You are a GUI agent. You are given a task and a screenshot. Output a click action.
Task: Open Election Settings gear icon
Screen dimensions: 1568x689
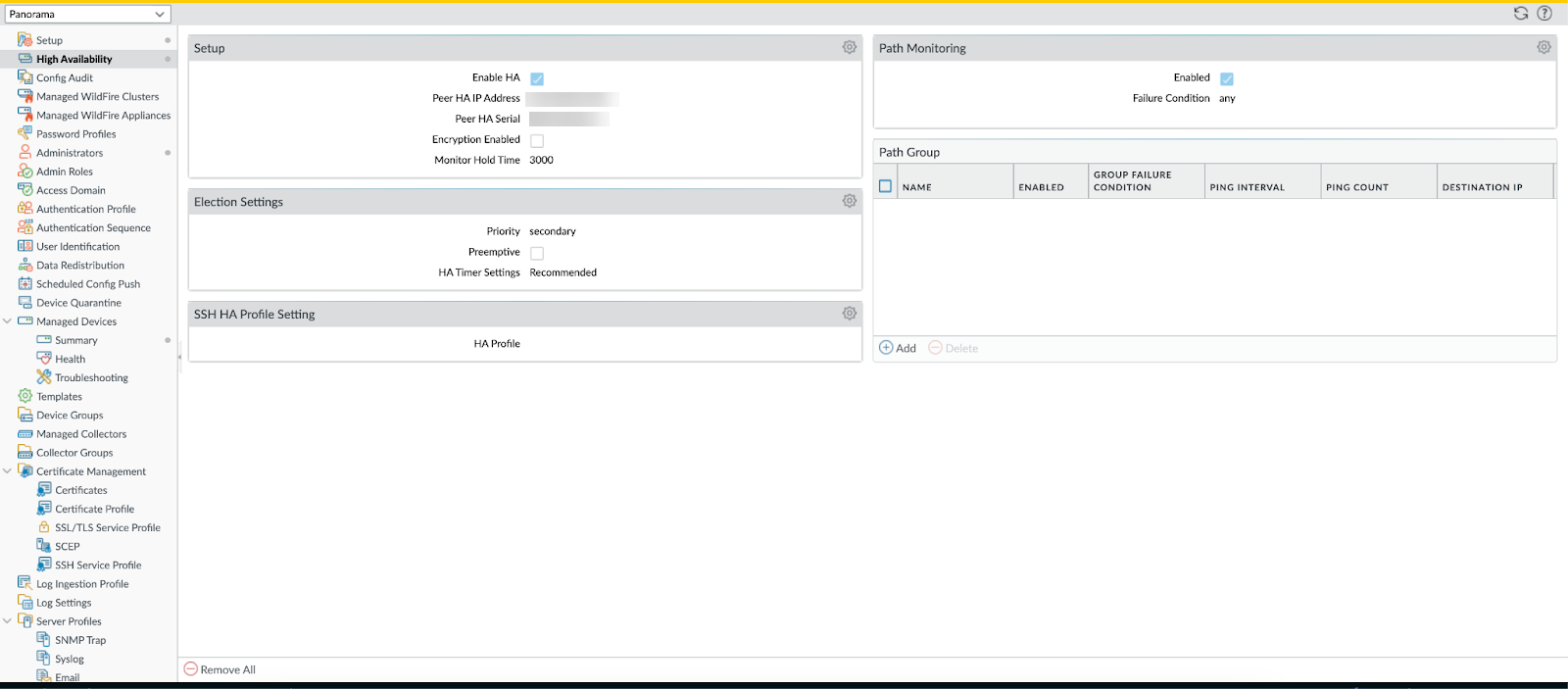(850, 201)
